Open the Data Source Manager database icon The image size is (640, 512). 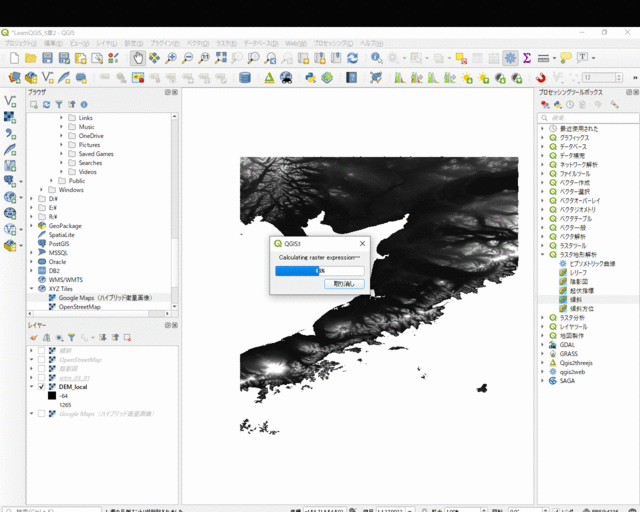(x=244, y=78)
